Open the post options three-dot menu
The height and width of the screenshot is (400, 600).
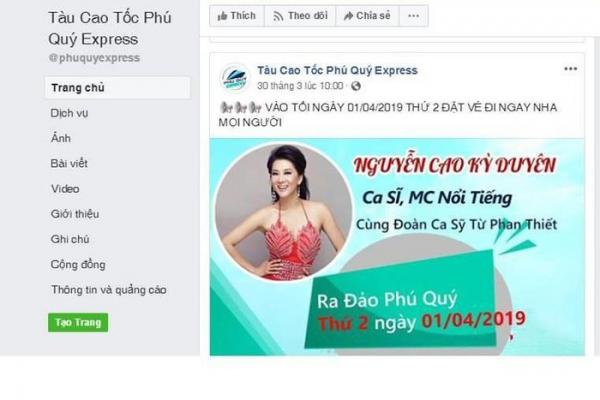coord(570,69)
